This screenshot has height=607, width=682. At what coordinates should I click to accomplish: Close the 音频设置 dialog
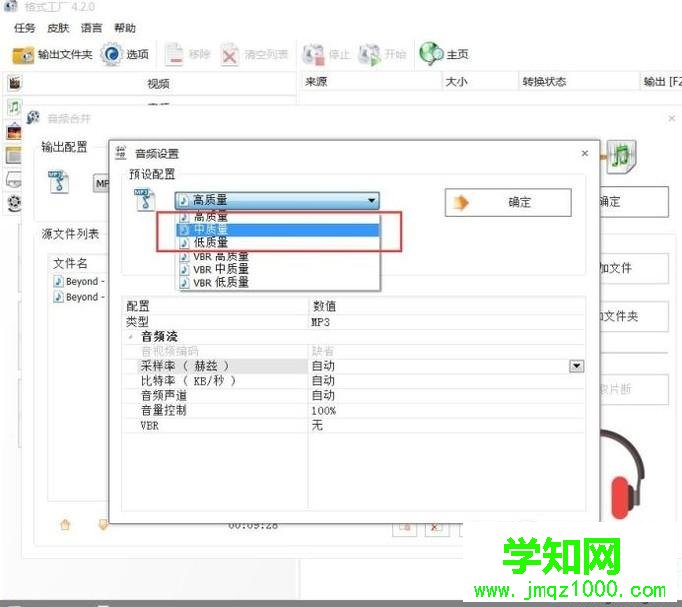(x=585, y=153)
